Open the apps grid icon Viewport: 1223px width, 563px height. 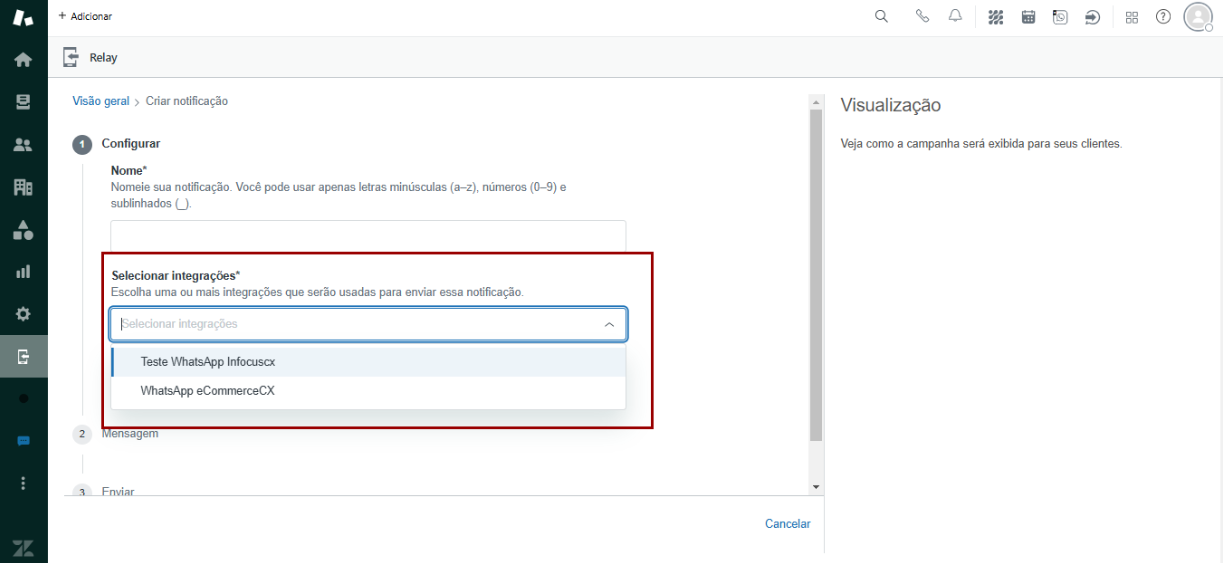point(1132,17)
